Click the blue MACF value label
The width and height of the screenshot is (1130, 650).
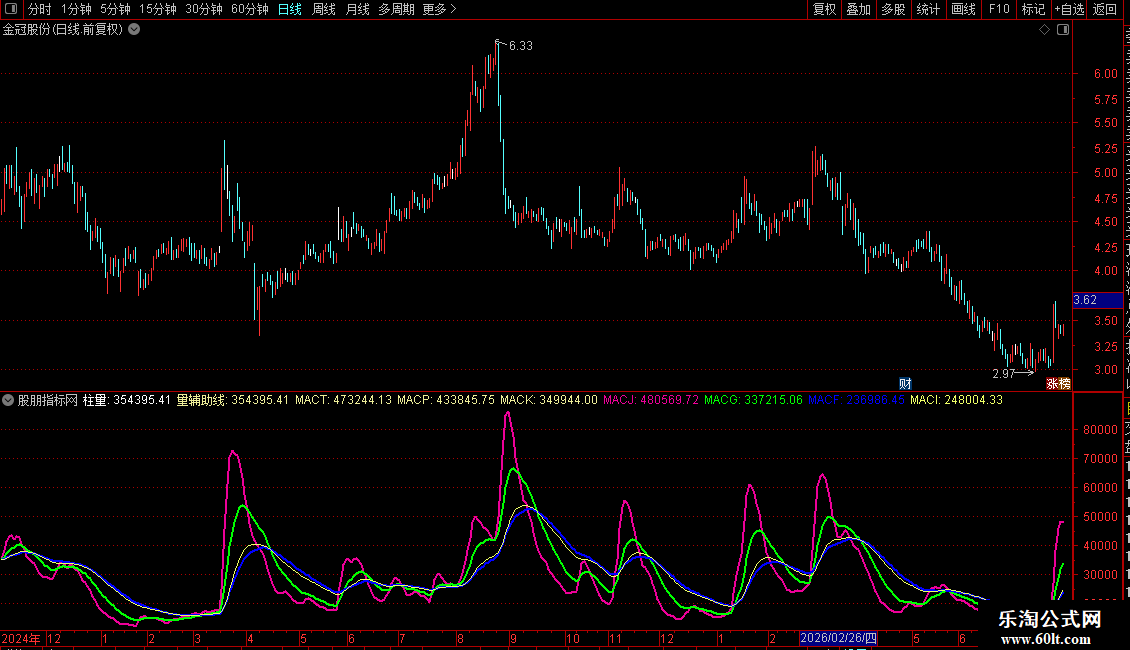pyautogui.click(x=856, y=400)
